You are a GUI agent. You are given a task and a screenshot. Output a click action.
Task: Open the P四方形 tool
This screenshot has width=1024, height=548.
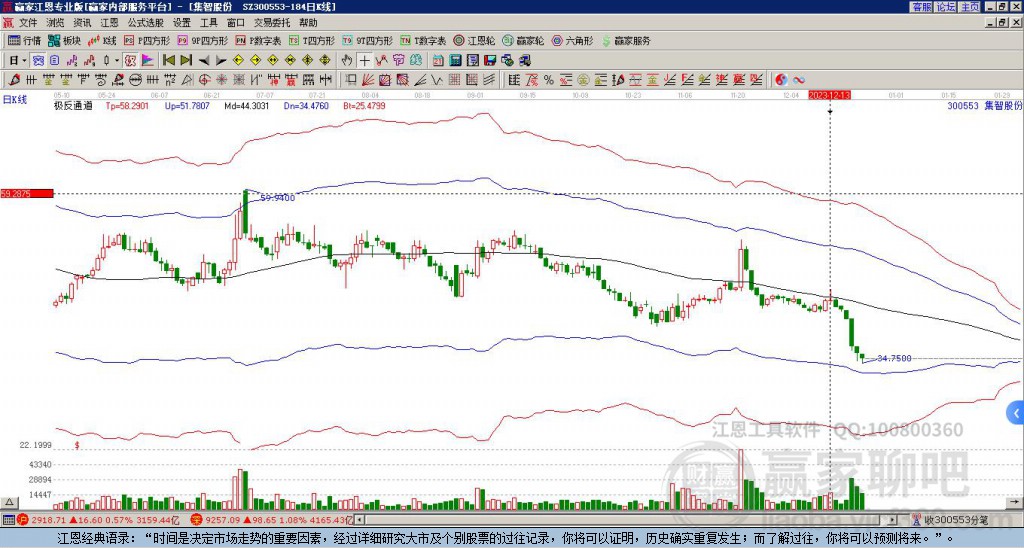pos(147,40)
